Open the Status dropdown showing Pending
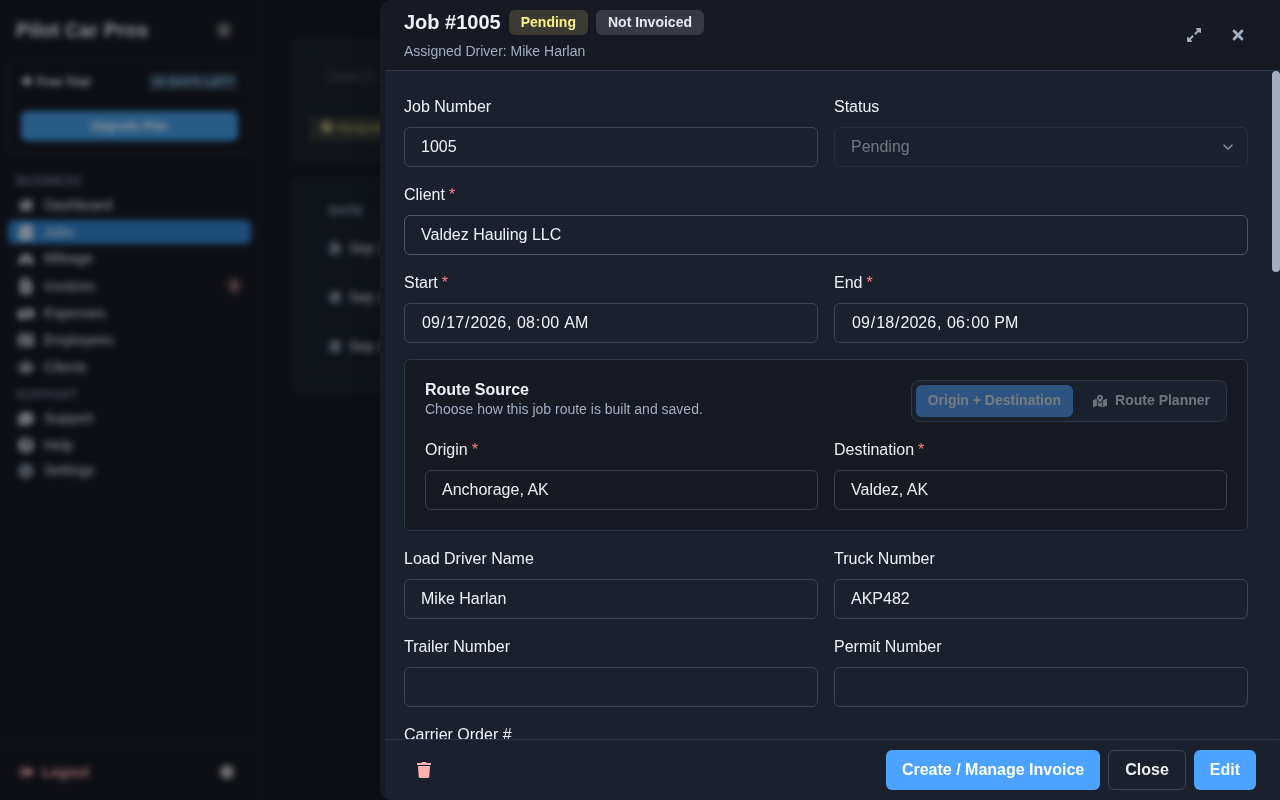Image resolution: width=1280 pixels, height=800 pixels. pos(1041,147)
